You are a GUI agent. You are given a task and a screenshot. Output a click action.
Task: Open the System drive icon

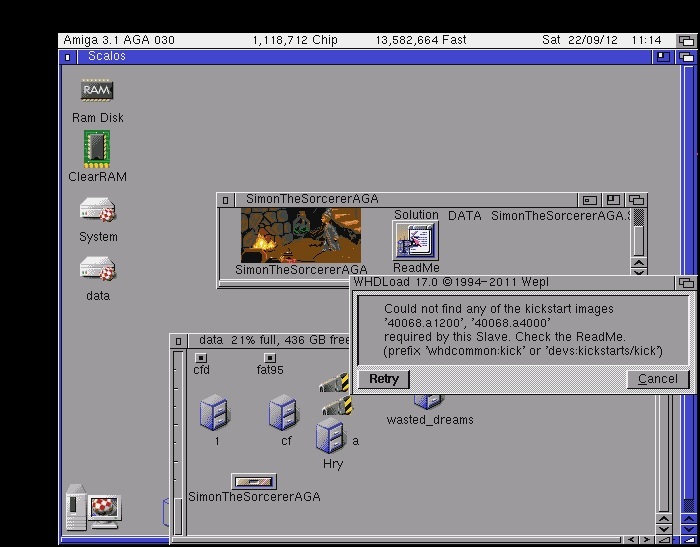click(x=97, y=211)
